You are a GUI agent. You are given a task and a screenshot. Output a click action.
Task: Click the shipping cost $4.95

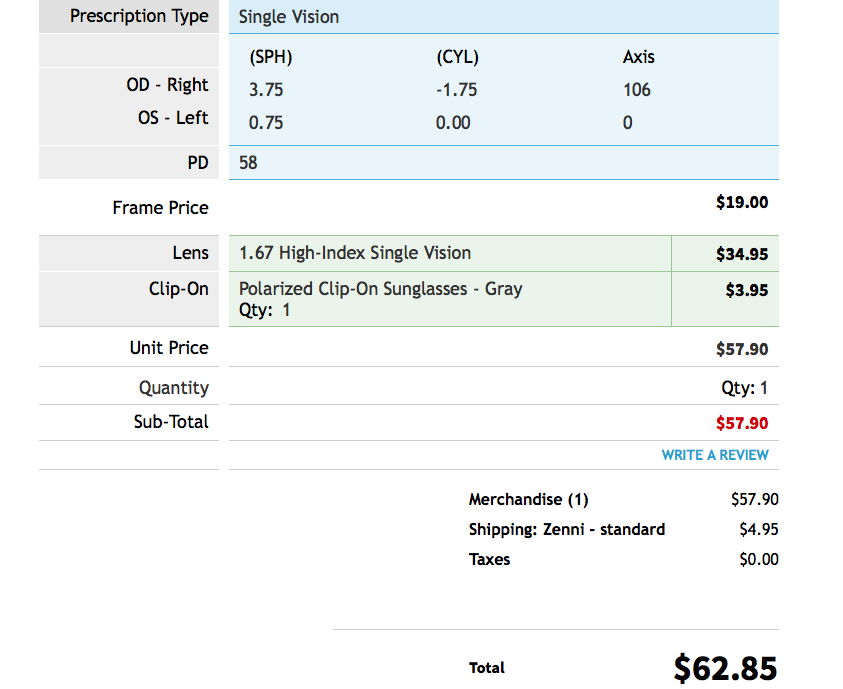pos(759,530)
